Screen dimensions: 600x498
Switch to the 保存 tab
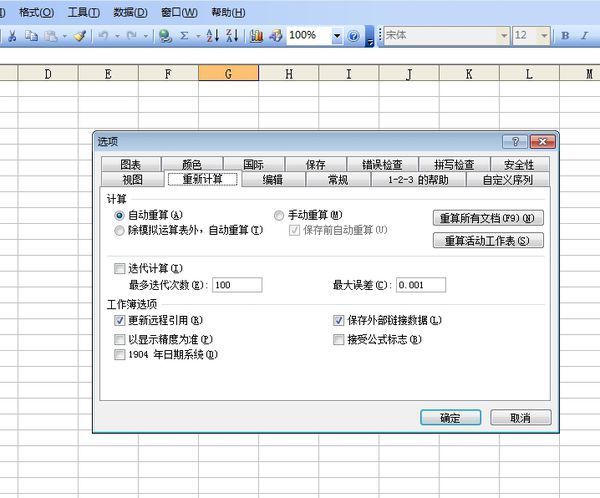coord(316,164)
